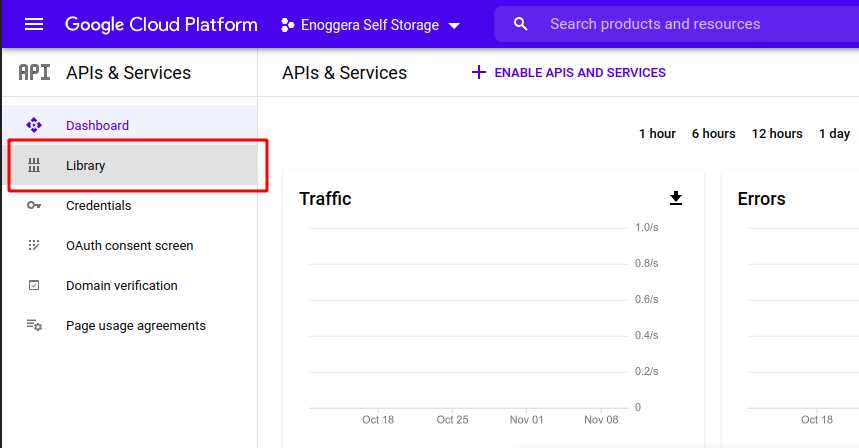Click the 0.2/s axis value on Traffic chart
859x448 pixels.
tap(646, 371)
